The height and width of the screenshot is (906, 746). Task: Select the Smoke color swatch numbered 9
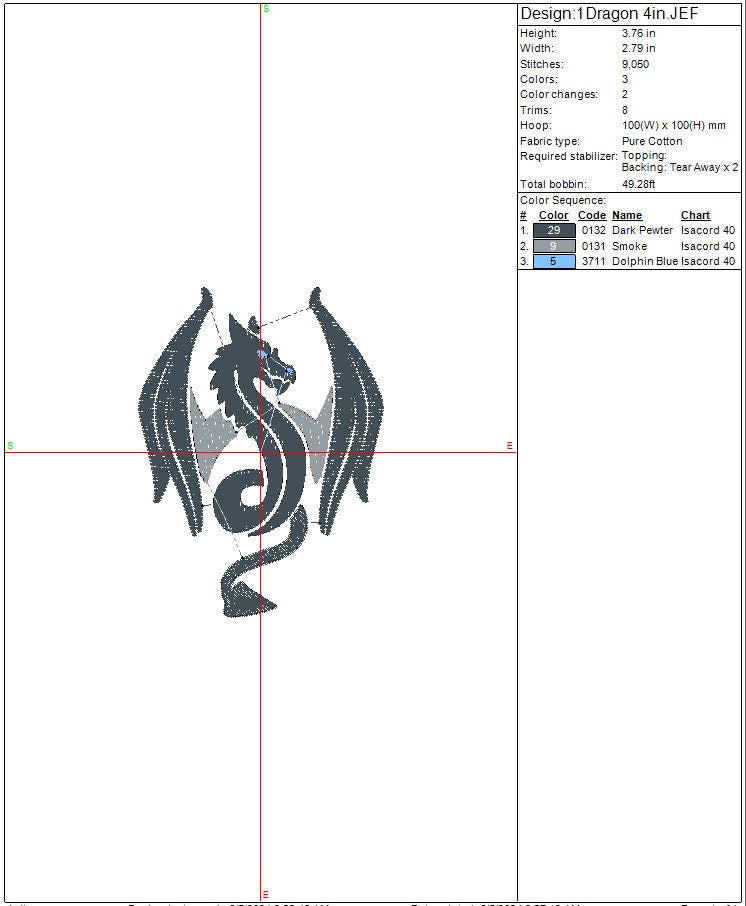click(x=554, y=246)
